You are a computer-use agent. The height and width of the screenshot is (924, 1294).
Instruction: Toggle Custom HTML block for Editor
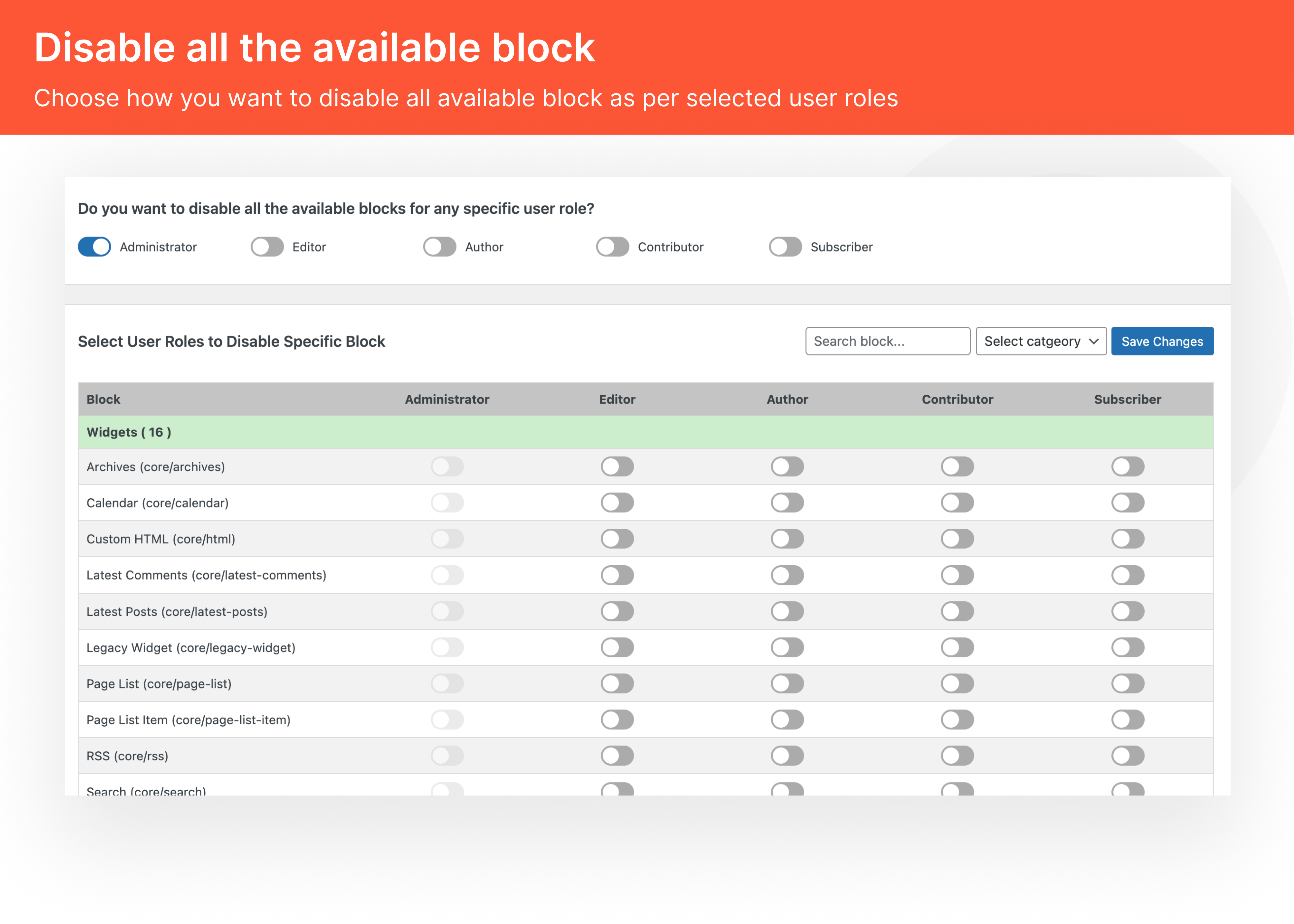tap(617, 539)
